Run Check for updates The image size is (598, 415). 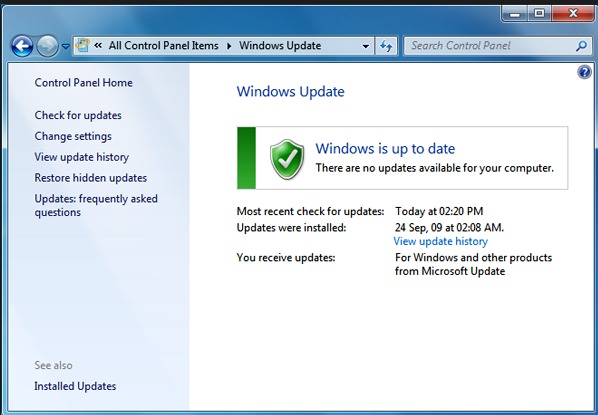[78, 115]
